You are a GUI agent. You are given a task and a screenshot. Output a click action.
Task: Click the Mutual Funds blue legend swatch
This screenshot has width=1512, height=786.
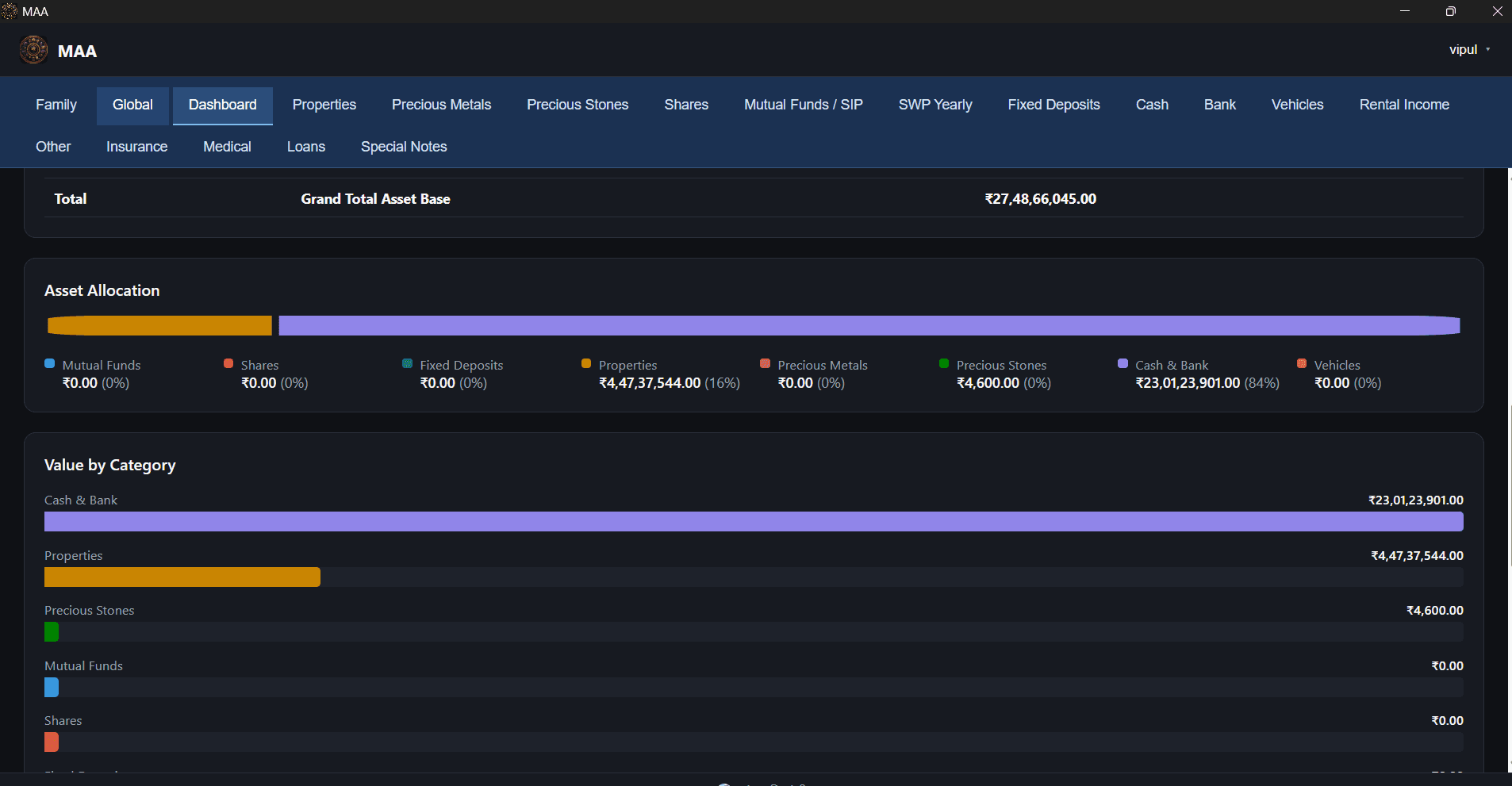[x=49, y=363]
